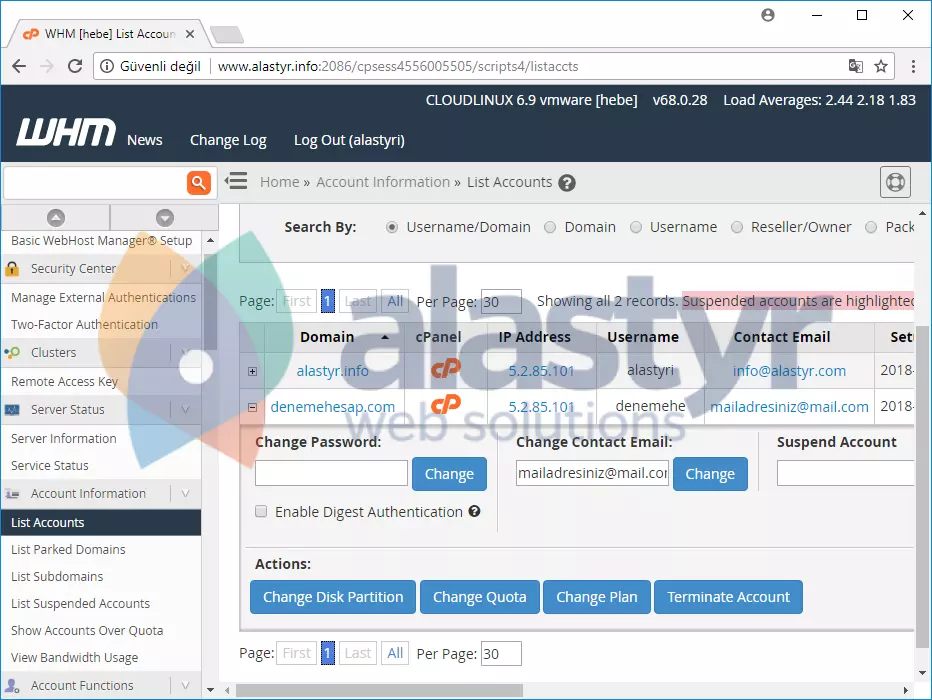Image resolution: width=932 pixels, height=700 pixels.
Task: Click Digest Authentication help icon
Action: [474, 511]
